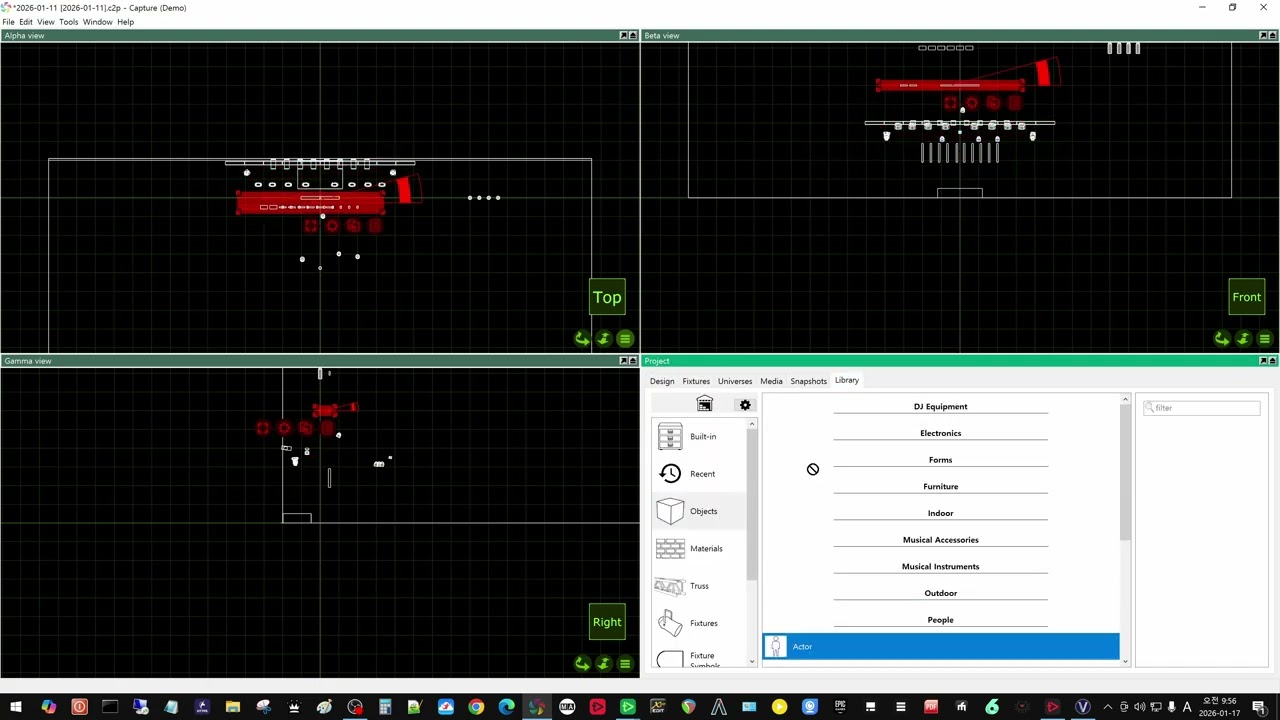
Task: Switch to the Fixtures tab
Action: pyautogui.click(x=696, y=381)
